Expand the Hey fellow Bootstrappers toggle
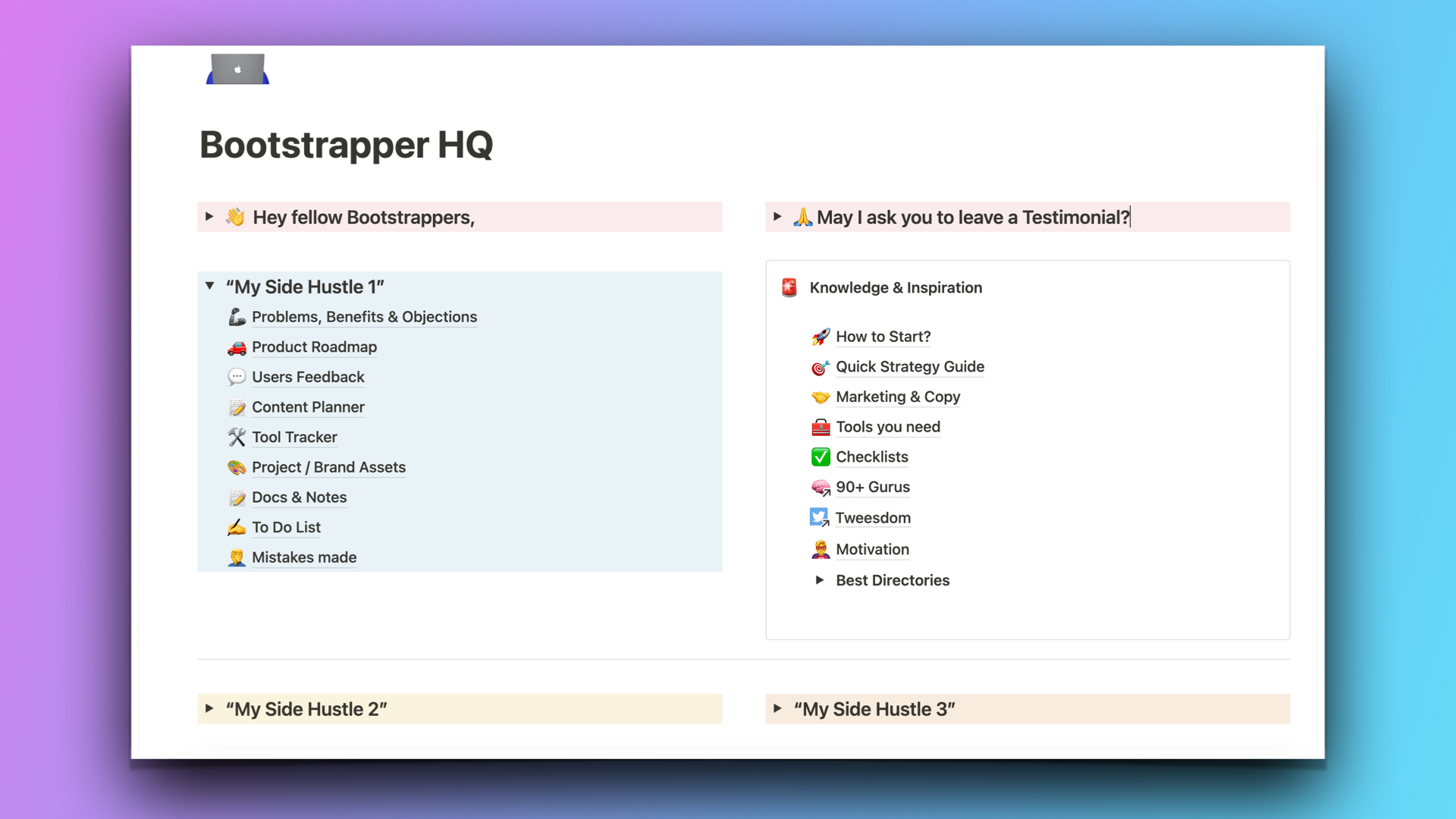 pyautogui.click(x=209, y=217)
